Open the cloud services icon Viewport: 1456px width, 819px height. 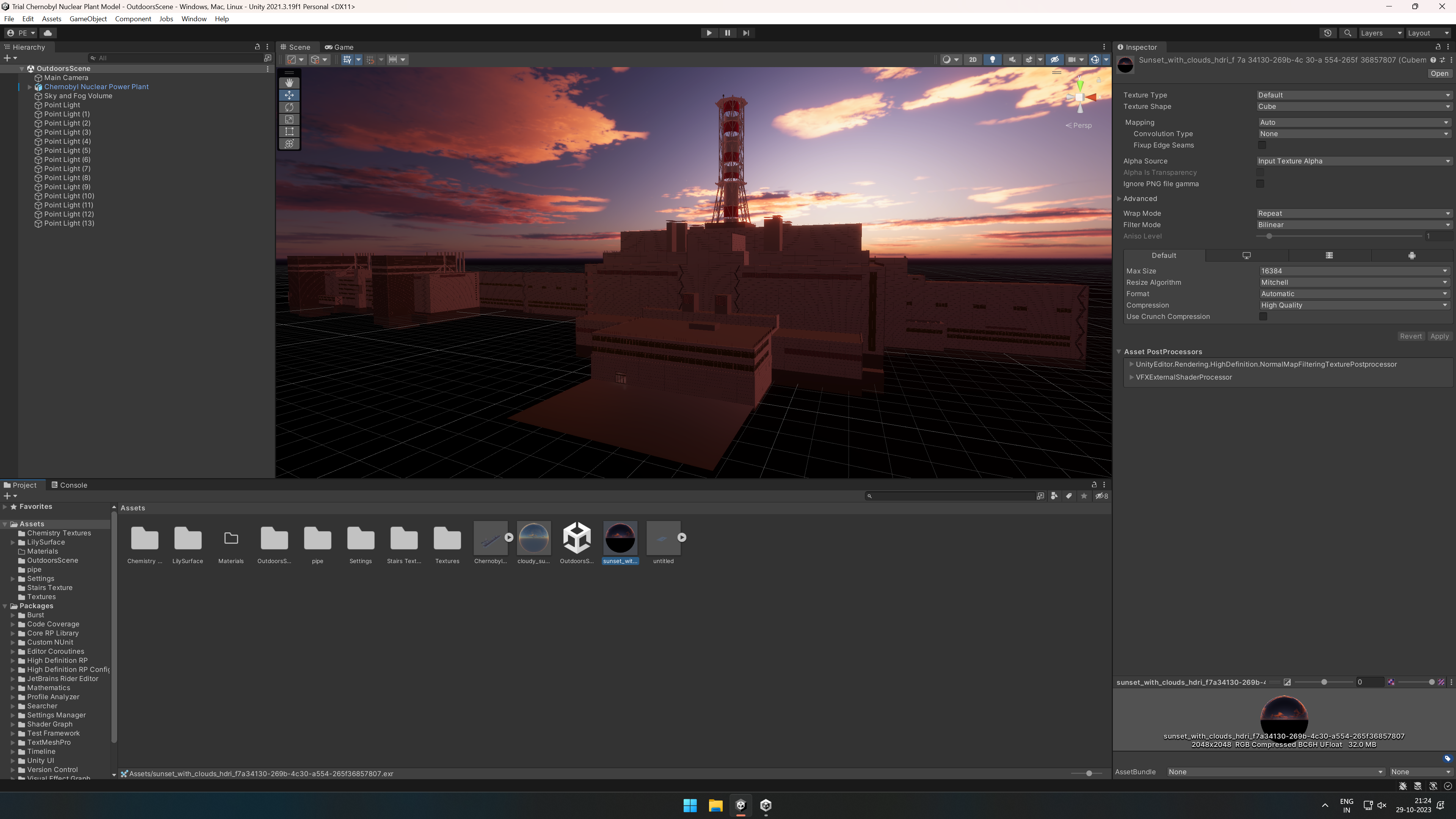pyautogui.click(x=47, y=33)
